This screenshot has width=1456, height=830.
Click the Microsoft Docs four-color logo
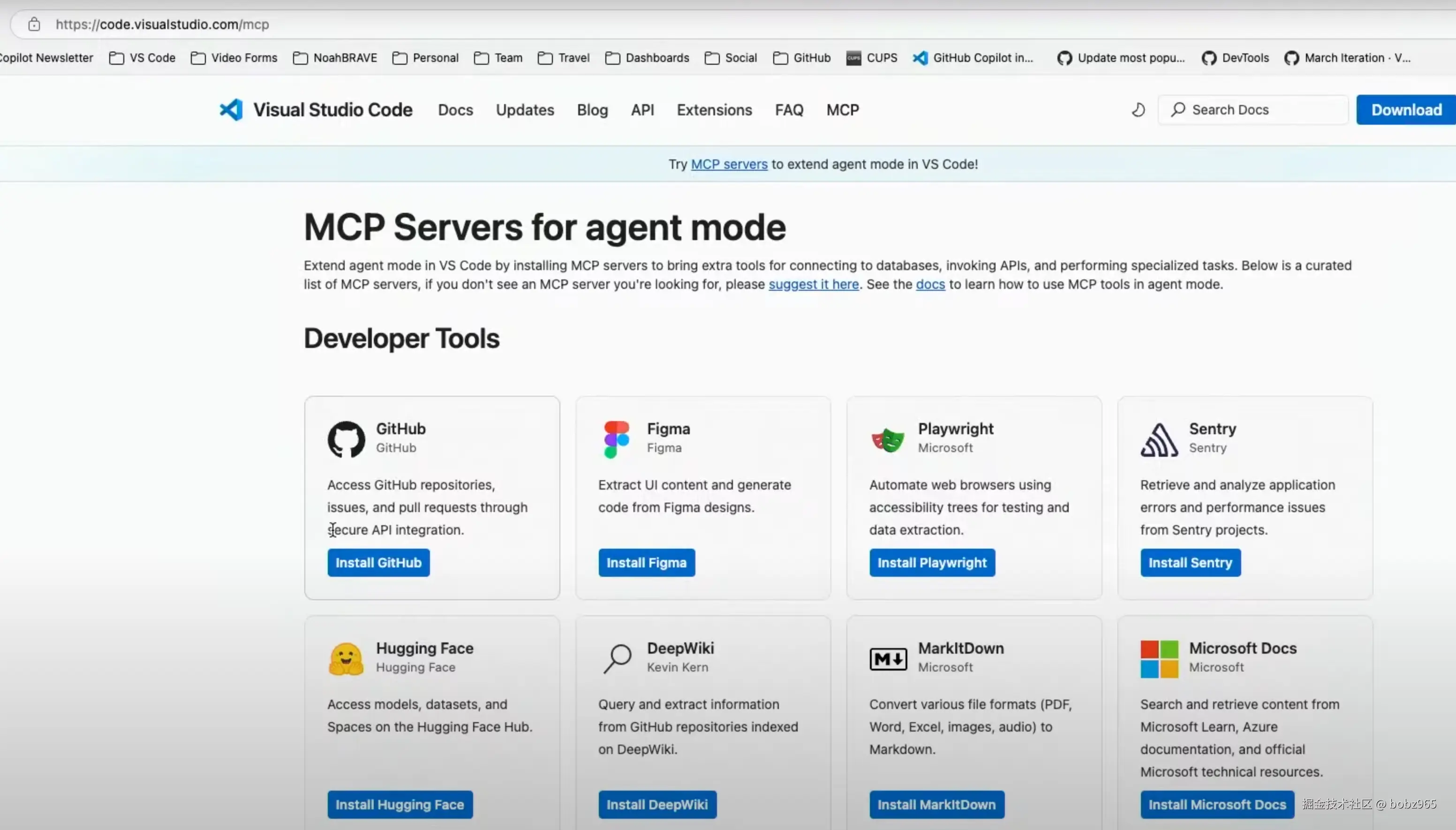1159,659
